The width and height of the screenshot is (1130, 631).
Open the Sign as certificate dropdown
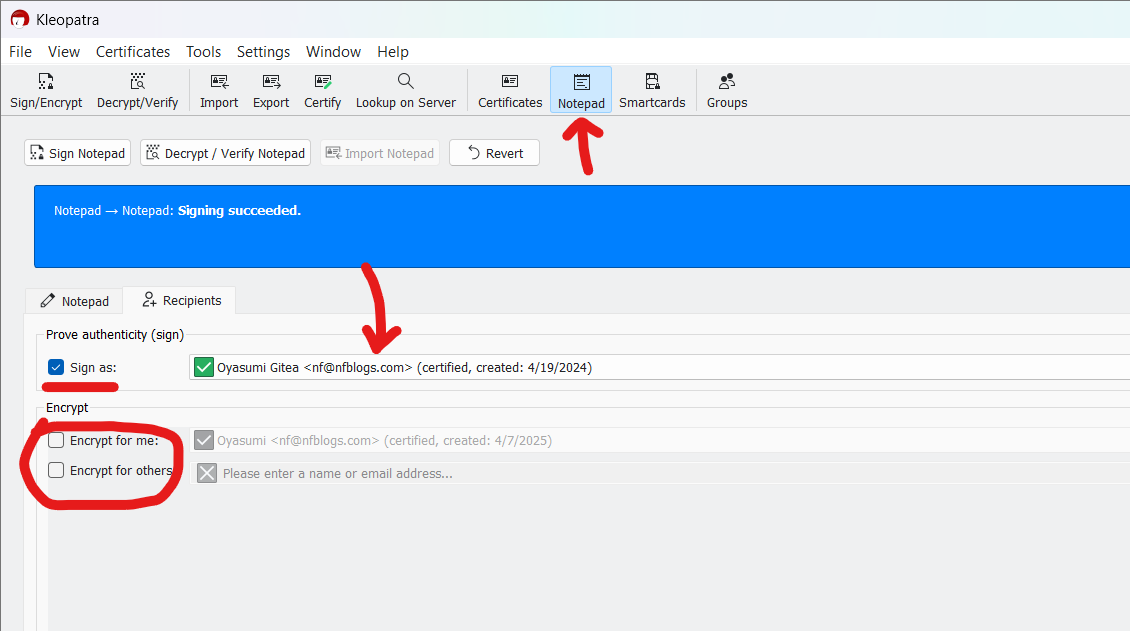[x=660, y=368]
